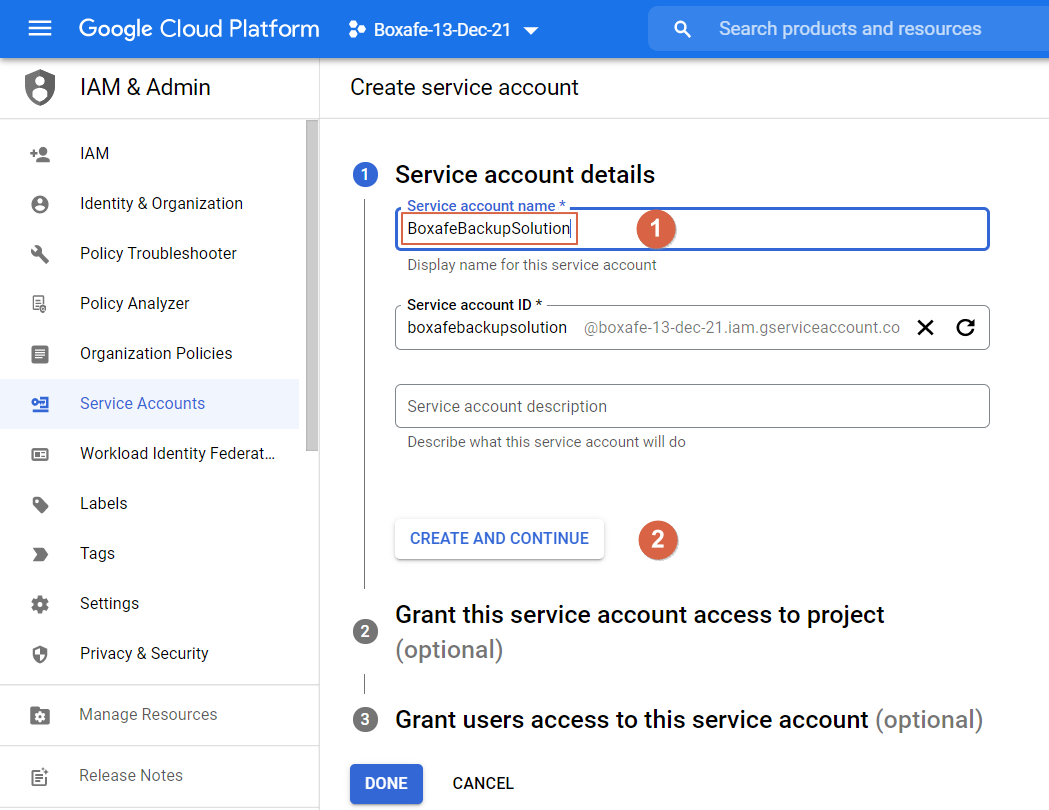The image size is (1049, 810).
Task: Click the Policy Troubleshooter wrench icon
Action: click(40, 254)
